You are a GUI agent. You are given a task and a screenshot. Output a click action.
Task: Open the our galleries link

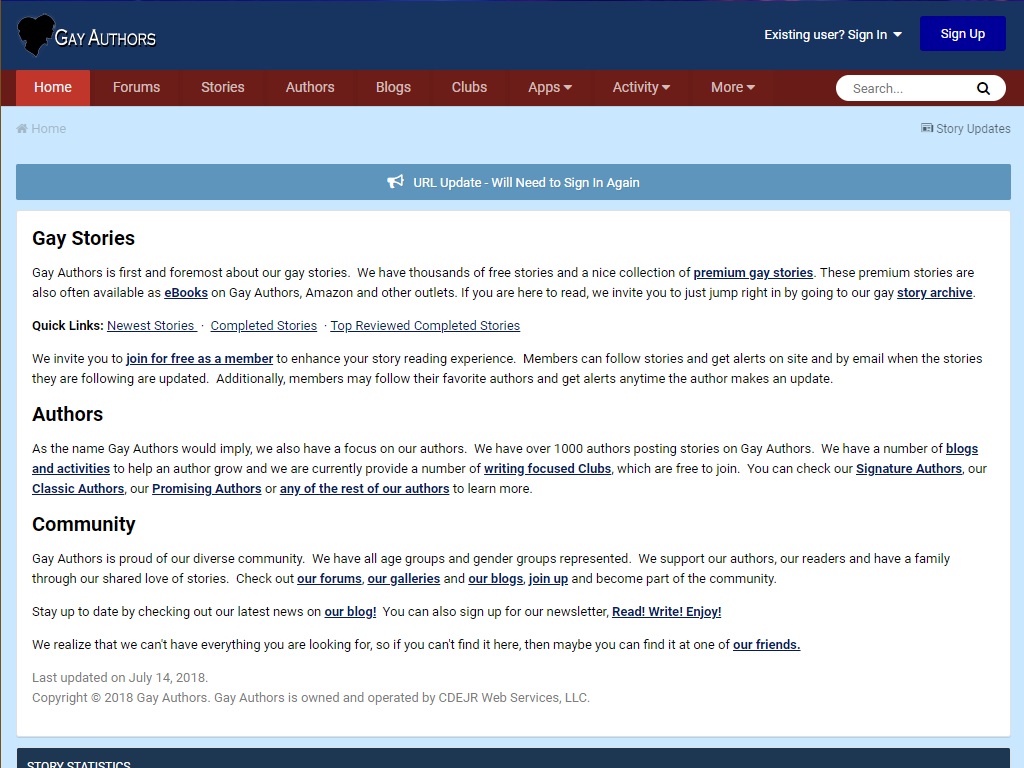click(x=404, y=579)
